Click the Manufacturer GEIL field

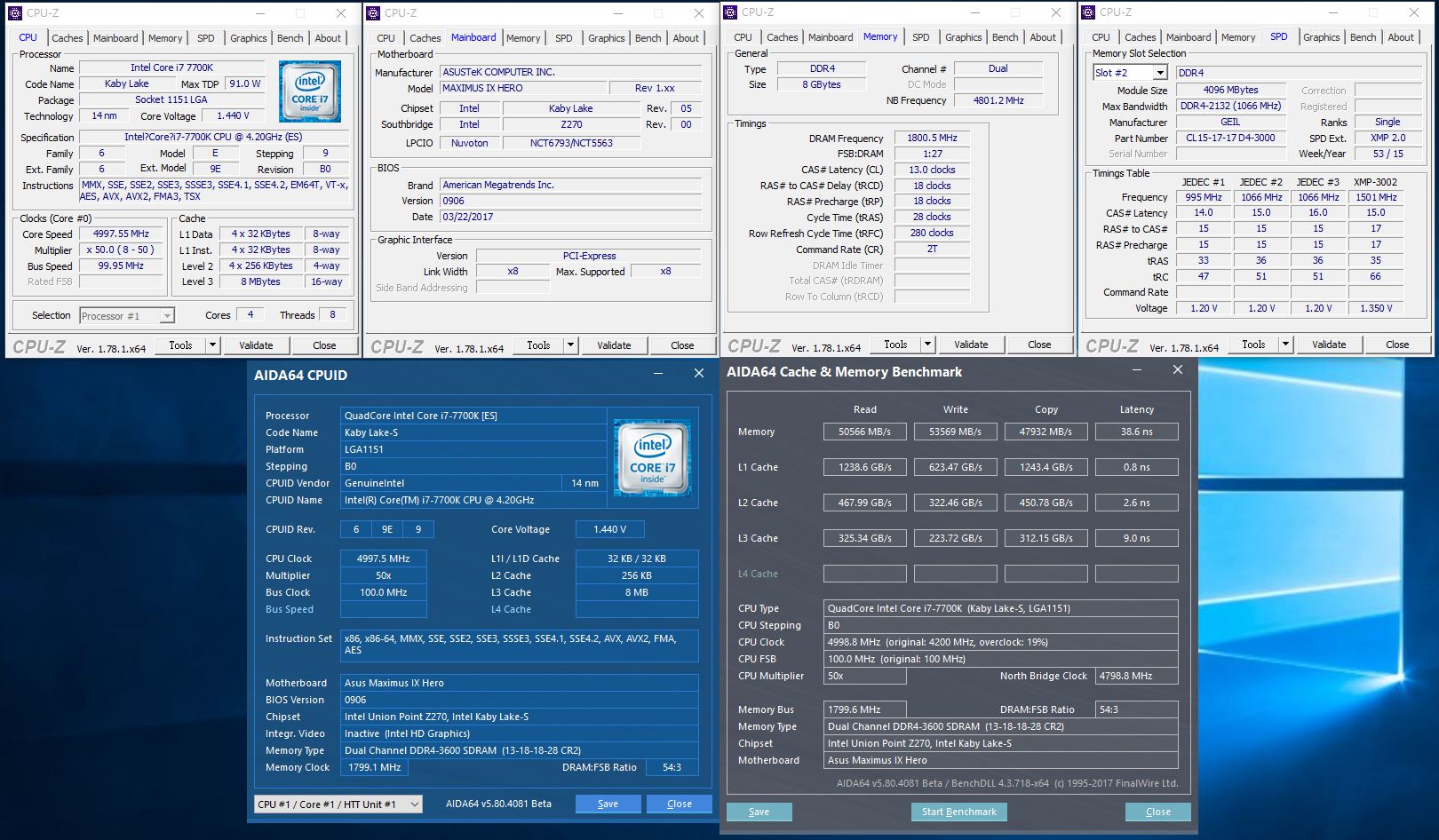pos(1230,123)
